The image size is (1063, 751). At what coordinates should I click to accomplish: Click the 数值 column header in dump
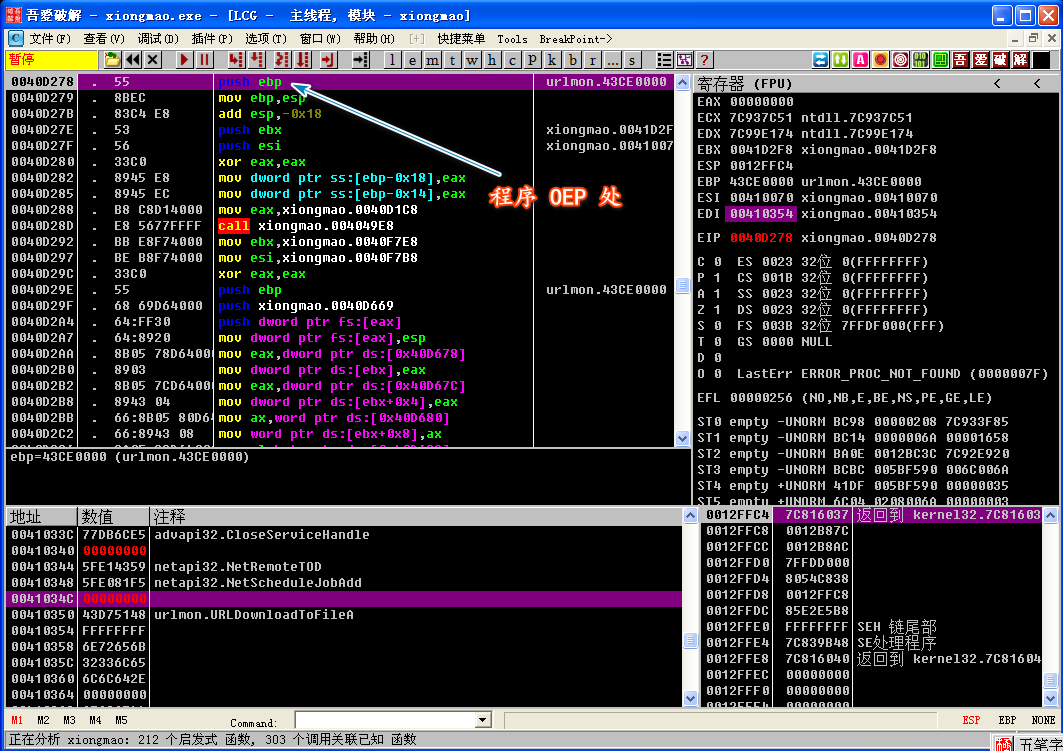point(114,517)
